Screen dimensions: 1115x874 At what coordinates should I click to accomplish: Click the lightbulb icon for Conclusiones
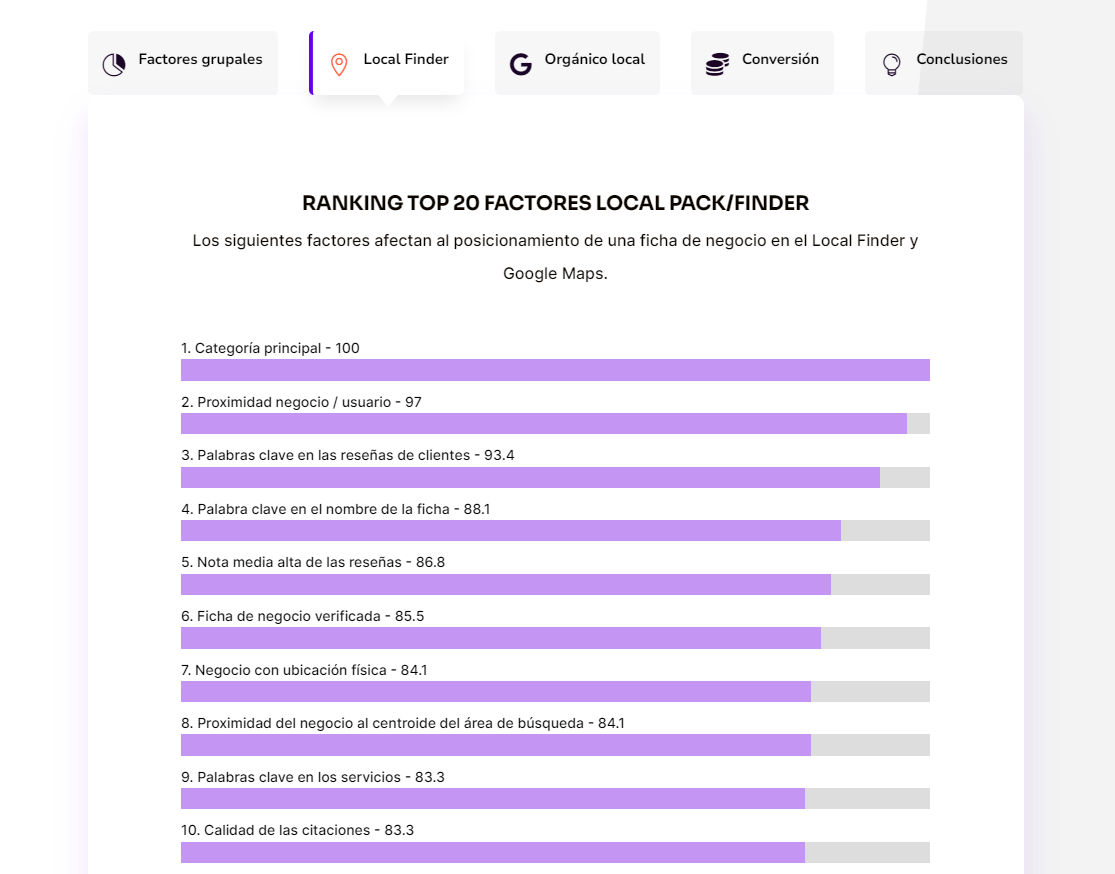tap(891, 65)
